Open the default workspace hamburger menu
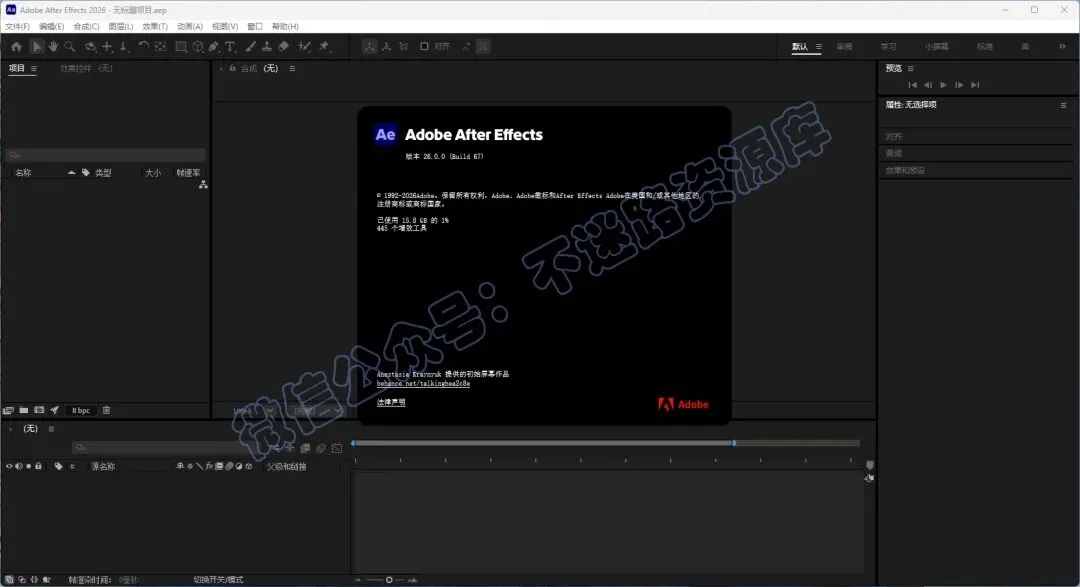This screenshot has width=1080, height=587. [x=818, y=46]
